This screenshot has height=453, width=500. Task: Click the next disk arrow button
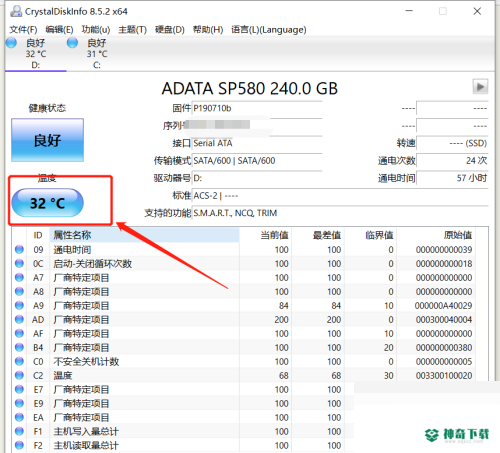click(x=480, y=87)
